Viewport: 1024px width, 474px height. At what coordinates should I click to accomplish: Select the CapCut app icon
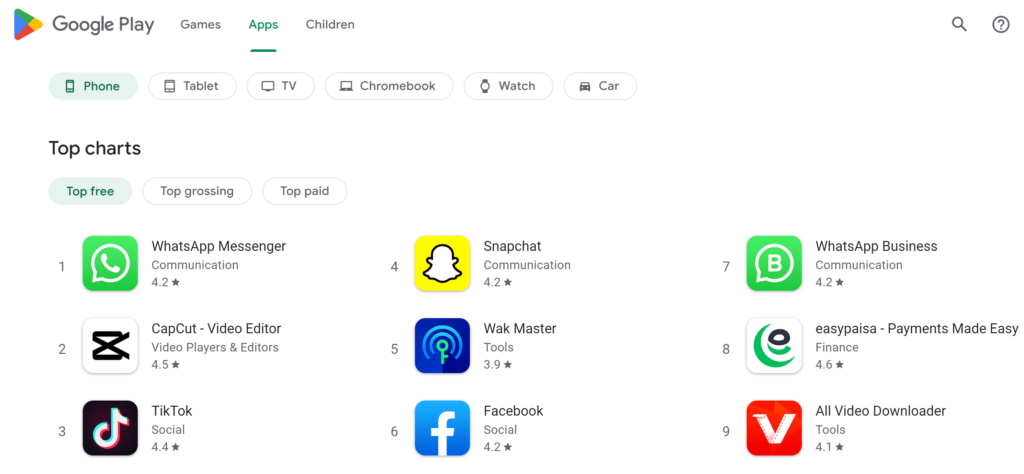110,346
